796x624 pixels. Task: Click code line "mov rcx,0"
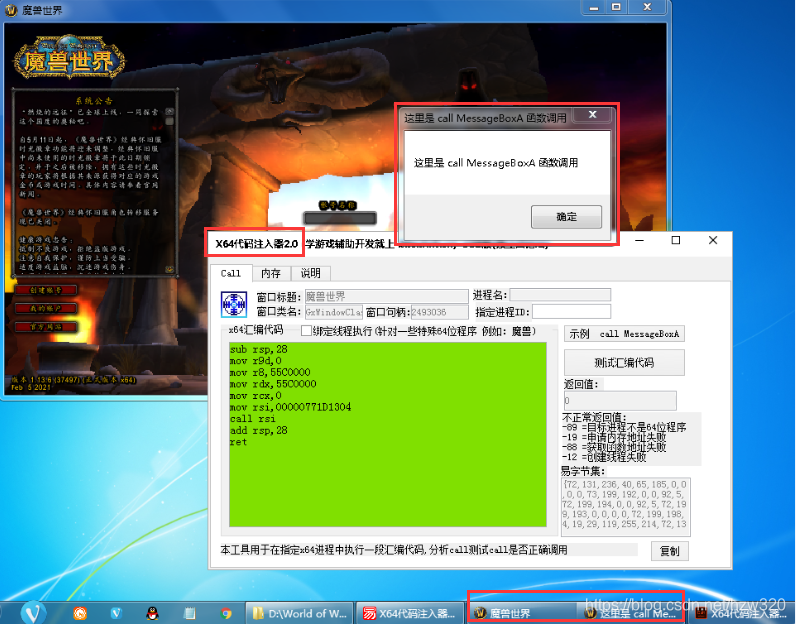coord(255,396)
